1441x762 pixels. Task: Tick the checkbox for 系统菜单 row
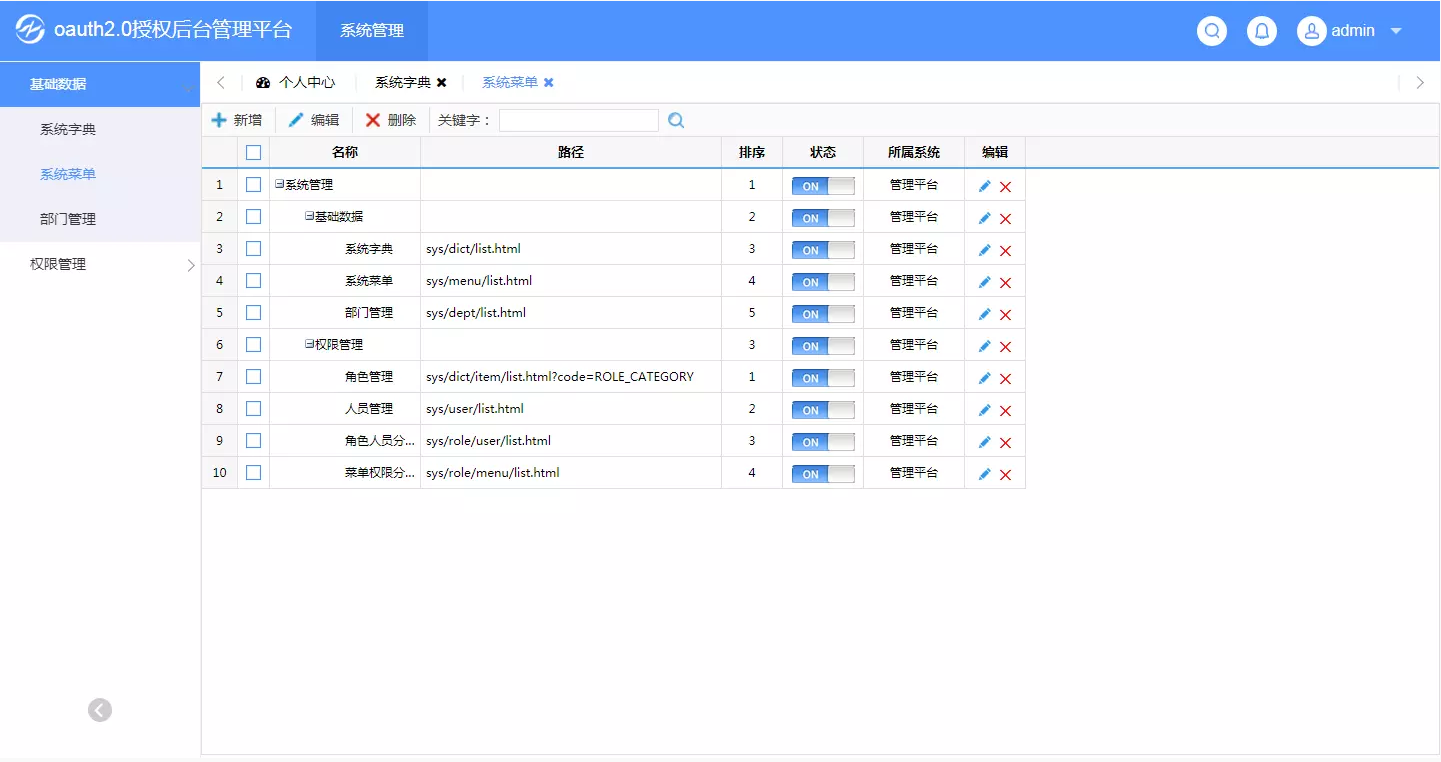(253, 281)
